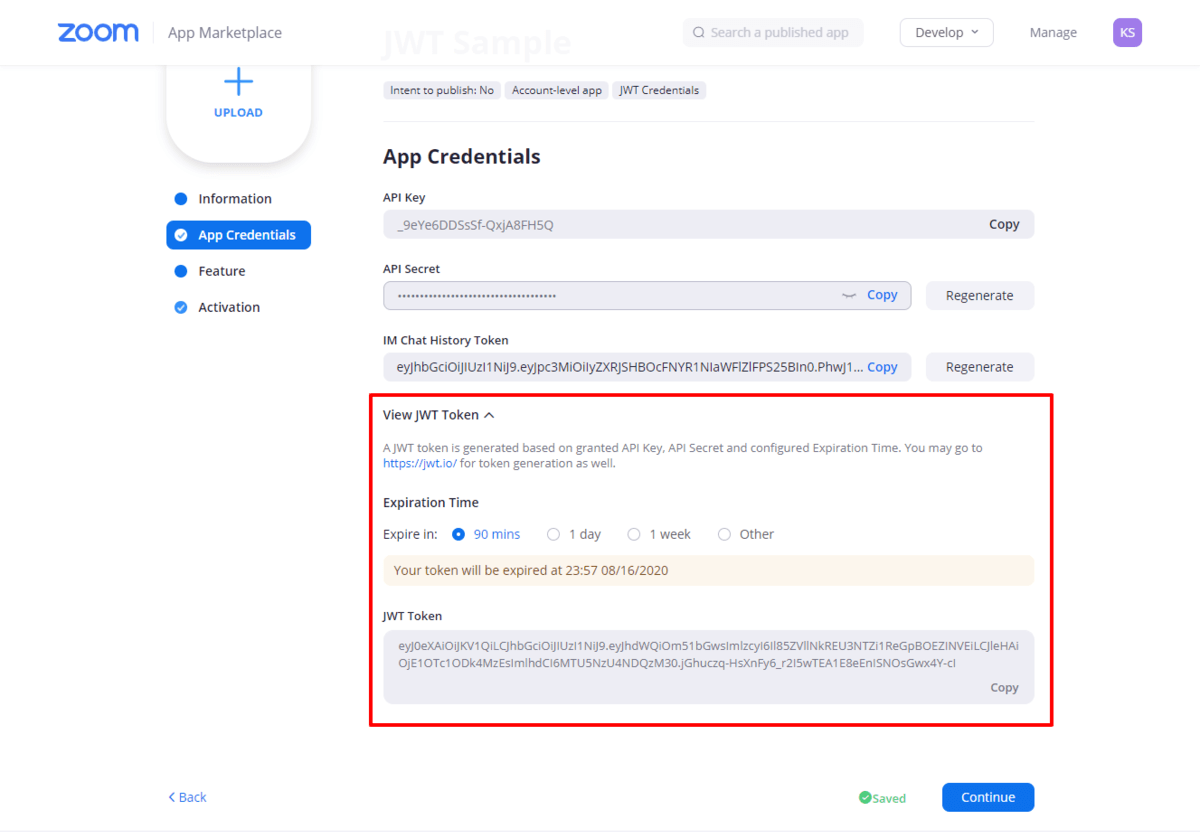
Task: Go Back to the previous step
Action: (x=187, y=797)
